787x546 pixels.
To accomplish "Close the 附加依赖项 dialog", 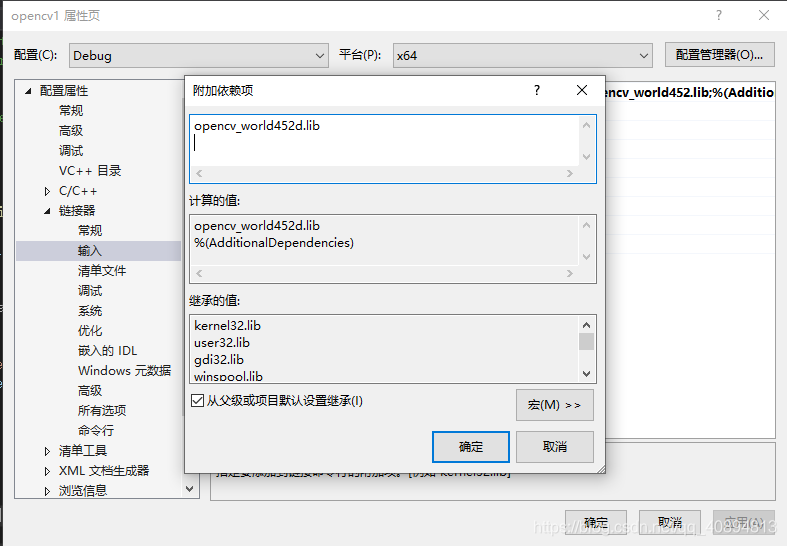I will point(582,90).
